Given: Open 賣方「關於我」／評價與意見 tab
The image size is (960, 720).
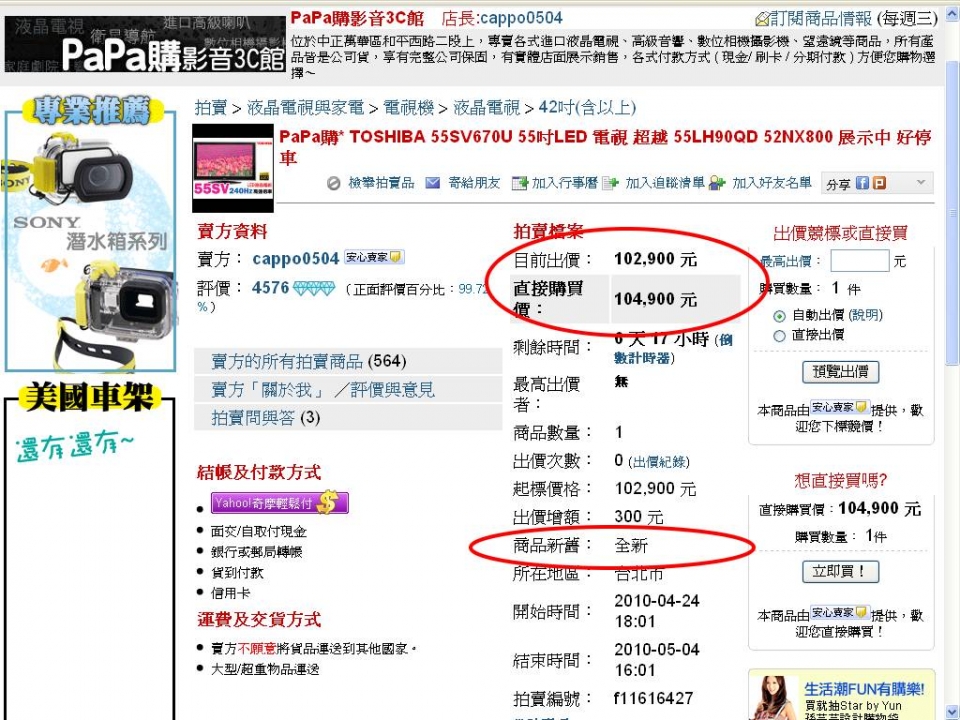Looking at the screenshot, I should (348, 389).
